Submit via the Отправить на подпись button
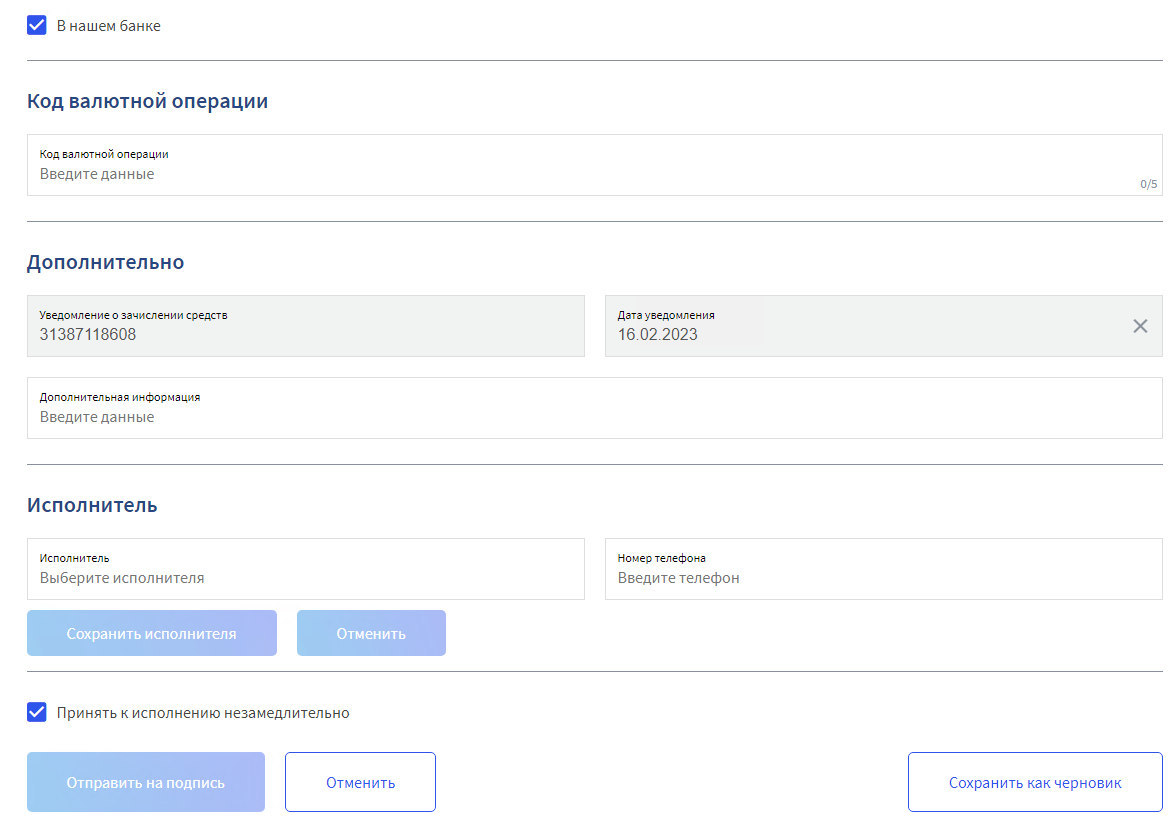The width and height of the screenshot is (1172, 824). tap(146, 782)
